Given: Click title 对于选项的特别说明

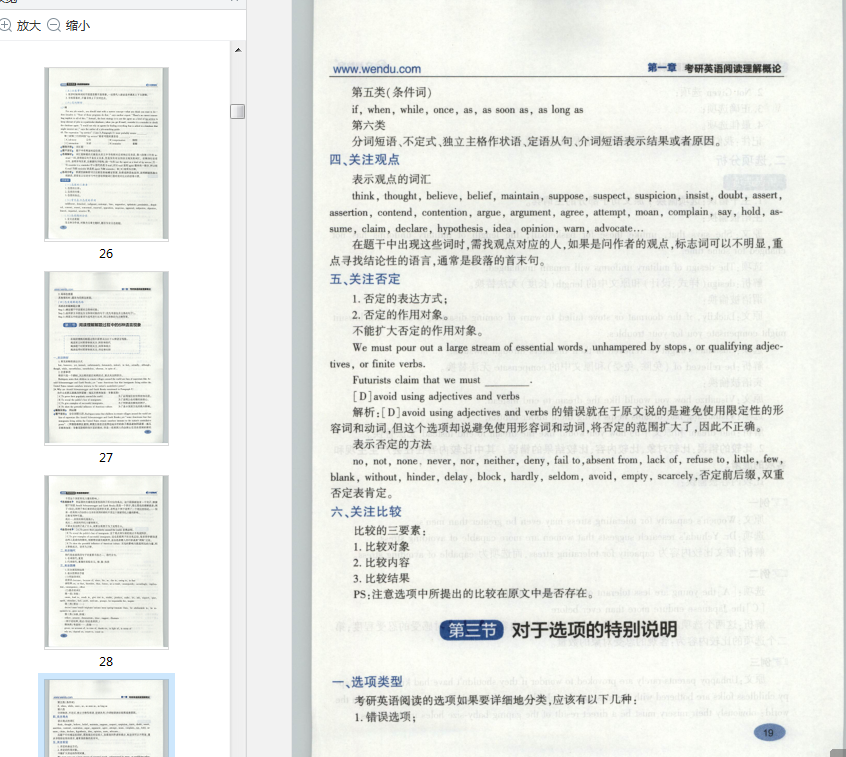Looking at the screenshot, I should [x=594, y=629].
